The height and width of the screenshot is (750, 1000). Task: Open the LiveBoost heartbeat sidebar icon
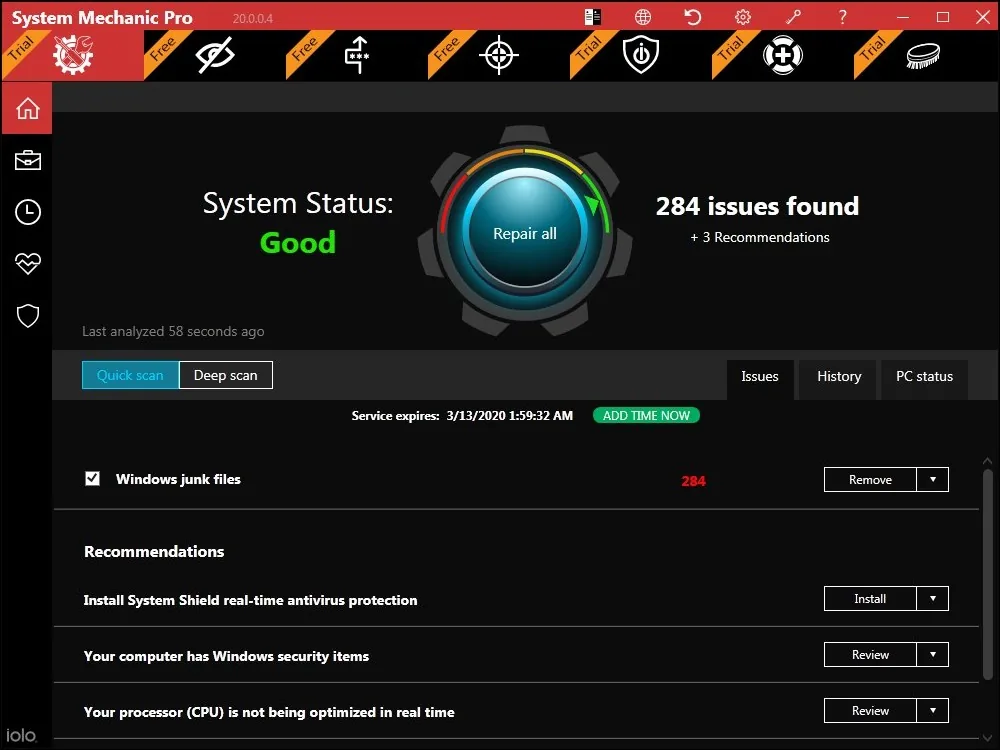(27, 263)
